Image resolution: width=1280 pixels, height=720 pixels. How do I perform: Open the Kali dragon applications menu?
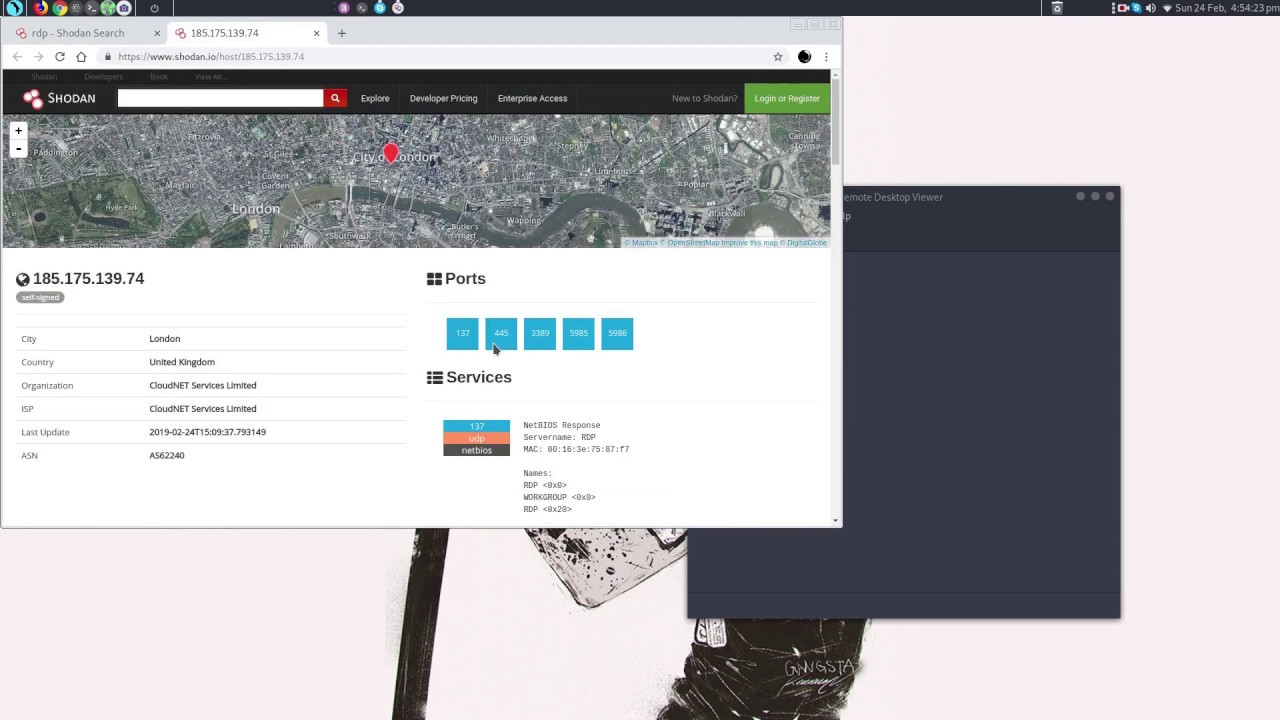[x=14, y=8]
